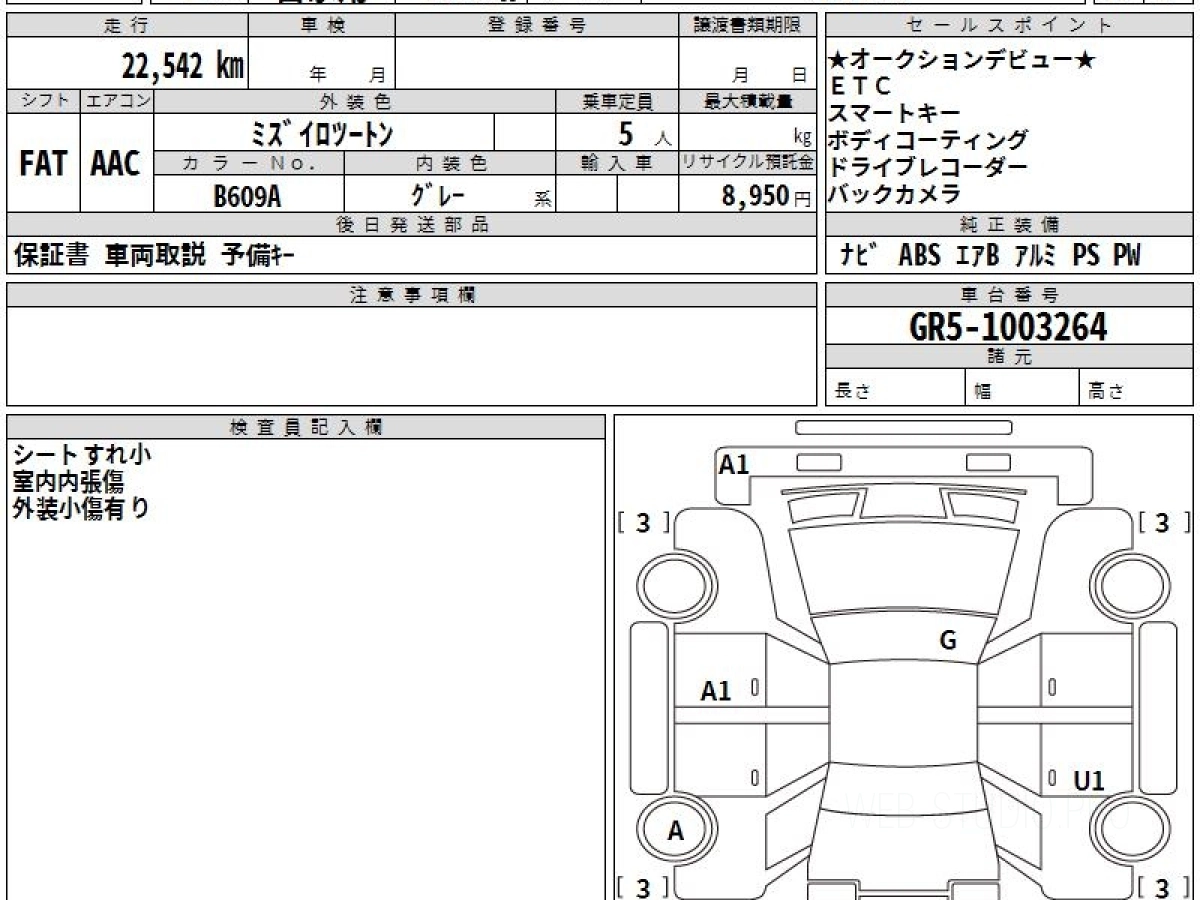
Task: Select the A1 mark on the door
Action: pos(716,690)
